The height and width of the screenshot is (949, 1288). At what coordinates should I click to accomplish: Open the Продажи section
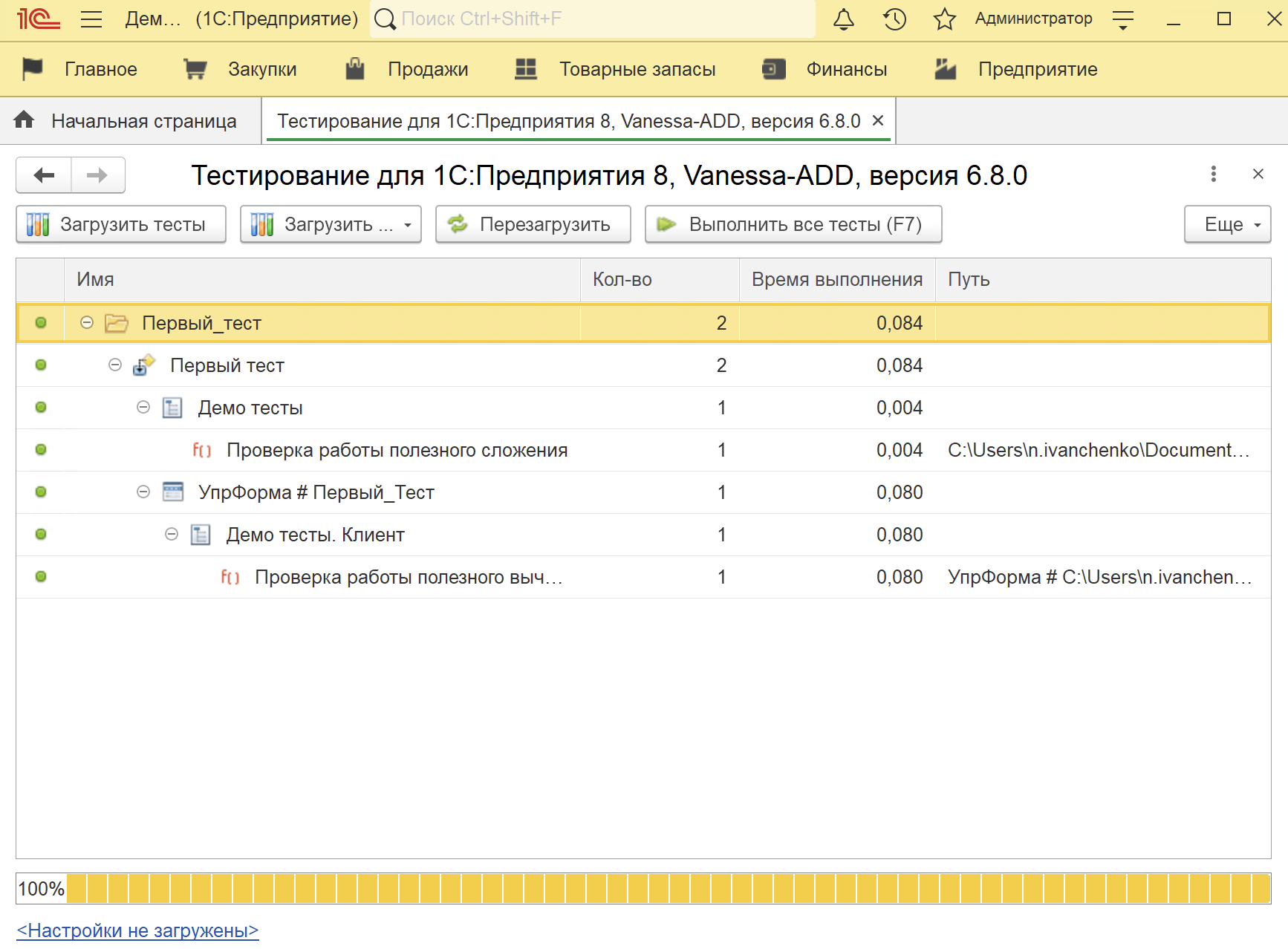click(407, 69)
